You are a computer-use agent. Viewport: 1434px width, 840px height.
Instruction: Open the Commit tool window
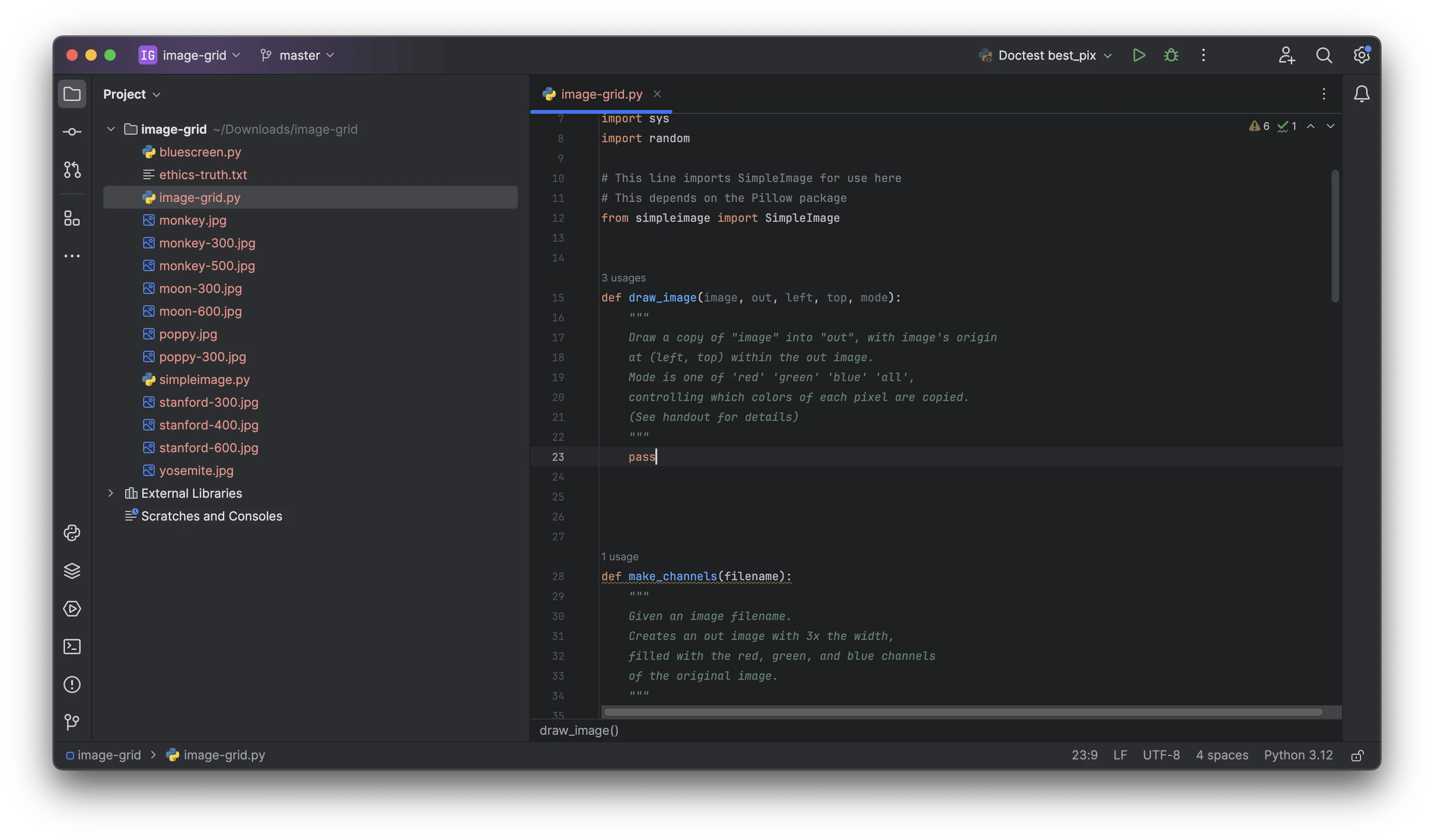(72, 132)
